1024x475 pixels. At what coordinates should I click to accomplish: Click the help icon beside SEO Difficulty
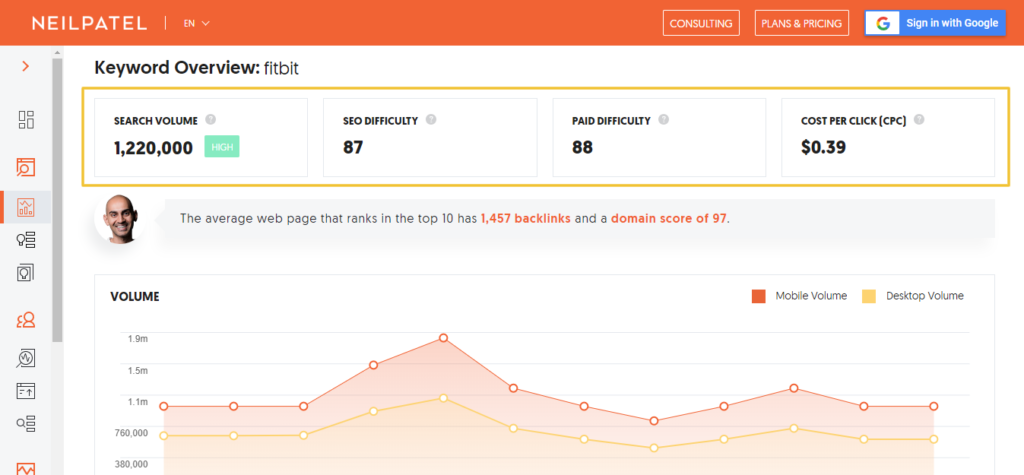coord(431,120)
